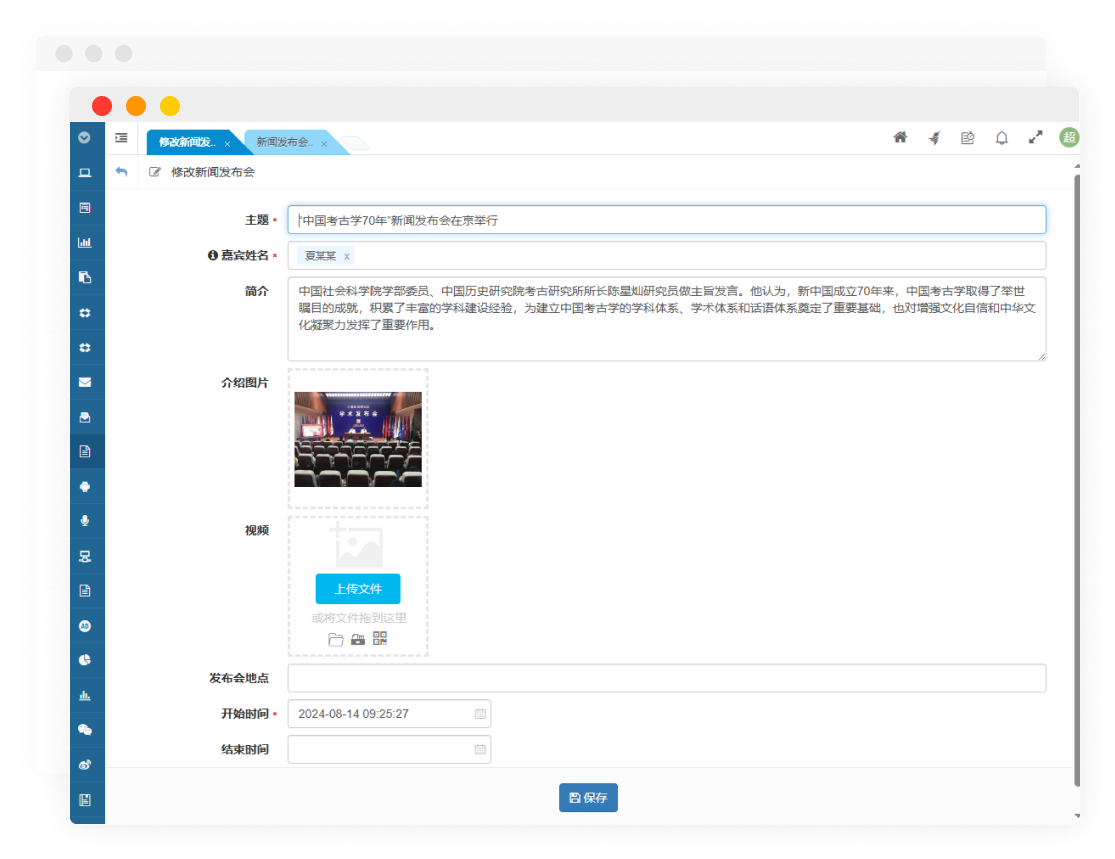Click the QR code icon under upload
Screen dimensions: 1115x859
380,639
